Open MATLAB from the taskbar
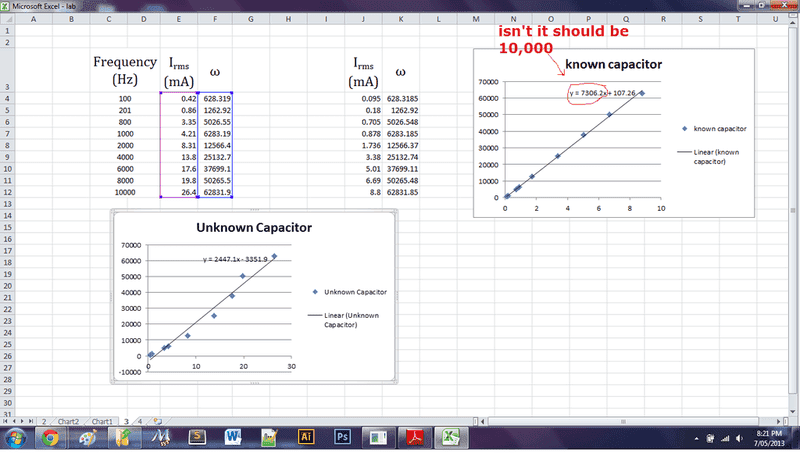 click(158, 438)
